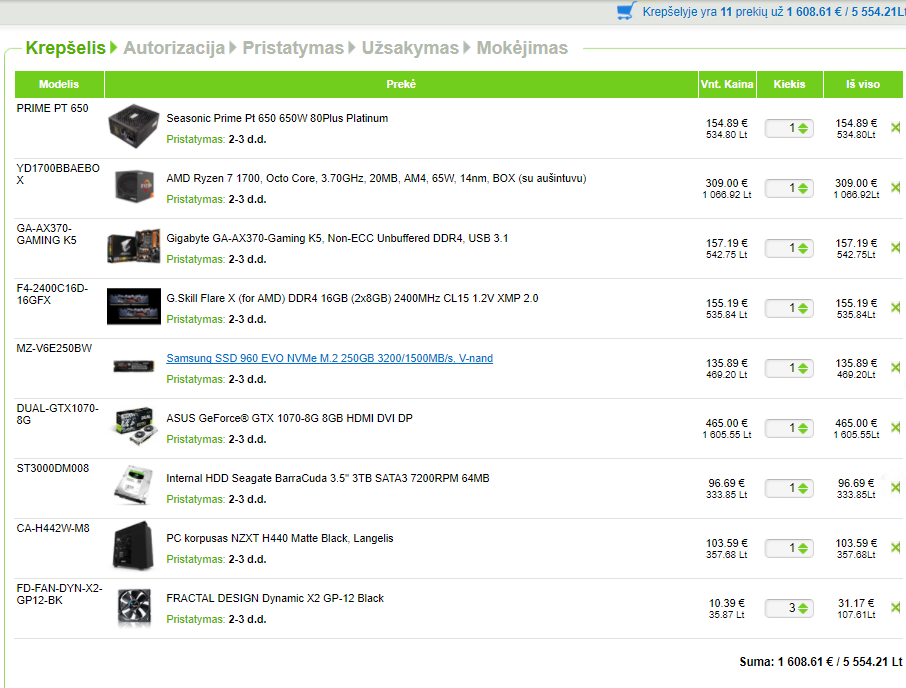
Task: Select model code YD1700BBAEBOX
Action: (x=58, y=174)
